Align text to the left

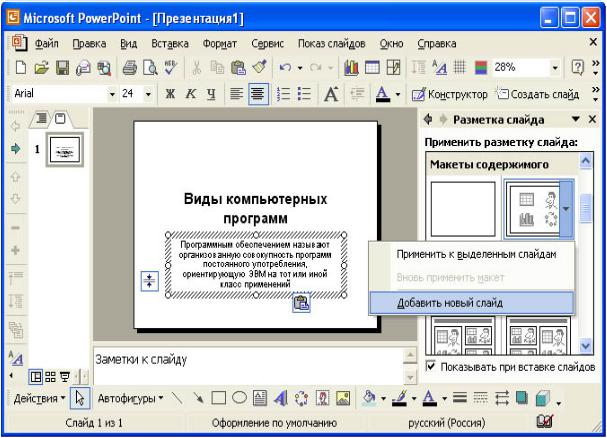(237, 94)
